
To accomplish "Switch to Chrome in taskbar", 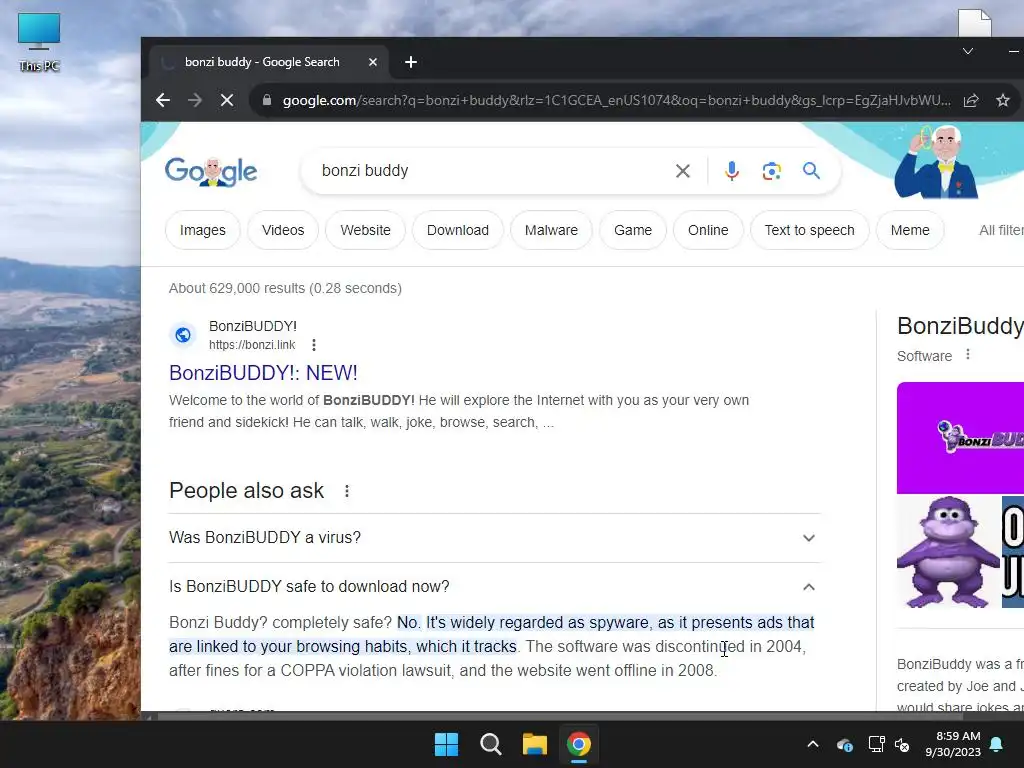I will pos(579,744).
